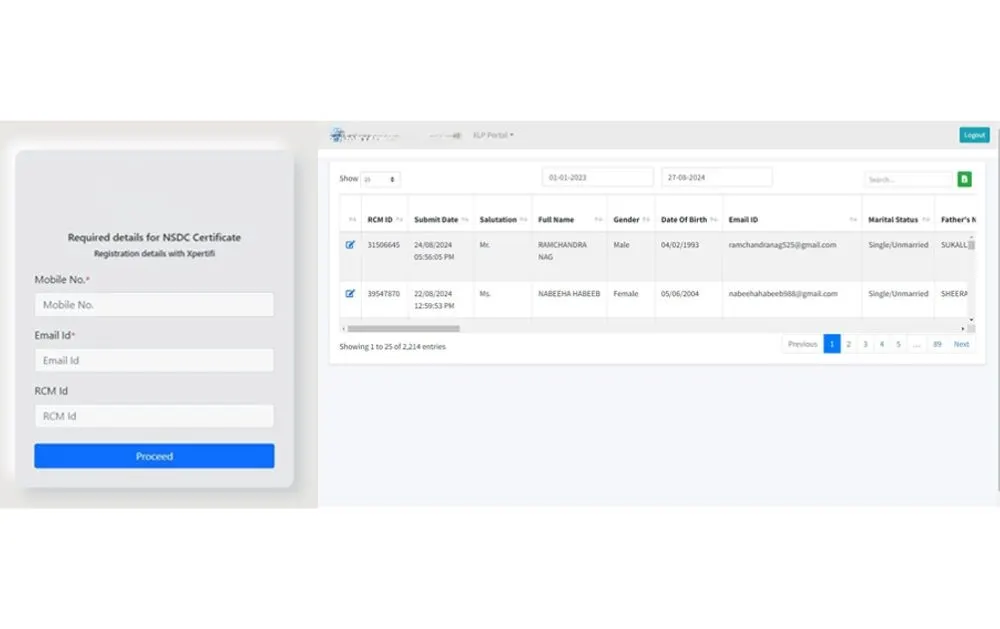Sort by Full Name column header
The width and height of the screenshot is (1000, 629).
click(x=570, y=219)
